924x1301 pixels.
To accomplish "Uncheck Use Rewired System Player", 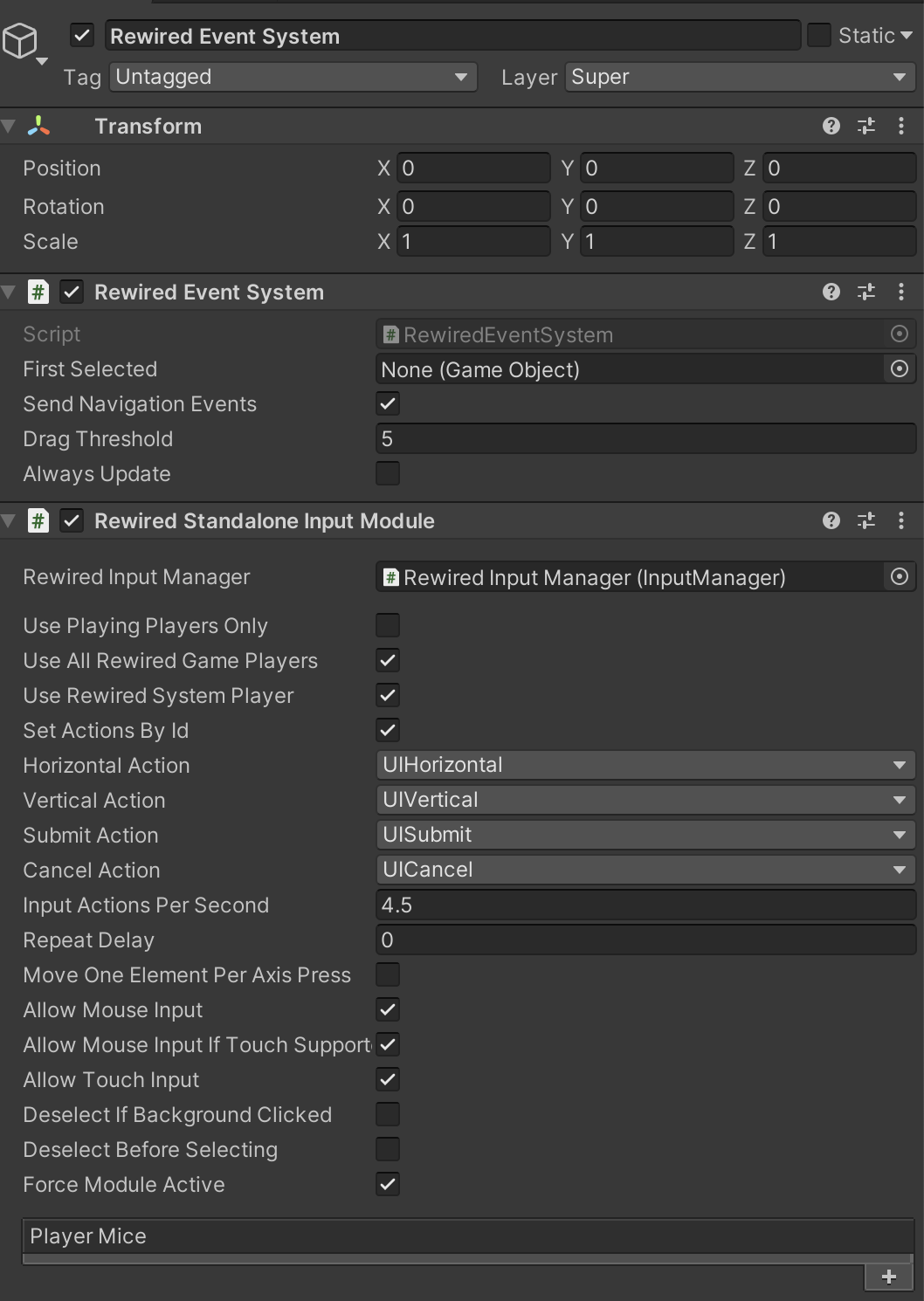I will click(388, 695).
